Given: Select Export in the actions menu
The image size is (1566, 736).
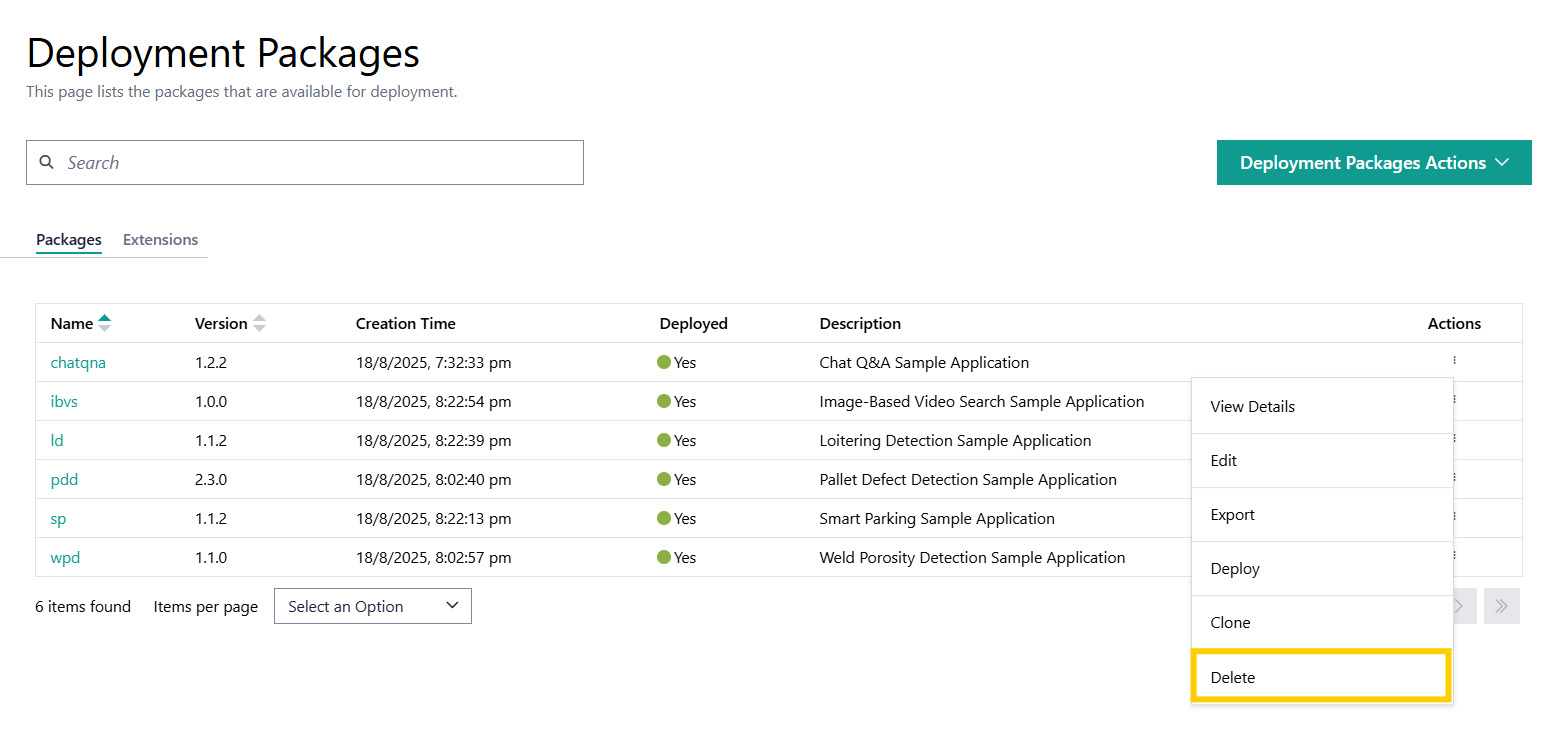Looking at the screenshot, I should pos(1232,515).
